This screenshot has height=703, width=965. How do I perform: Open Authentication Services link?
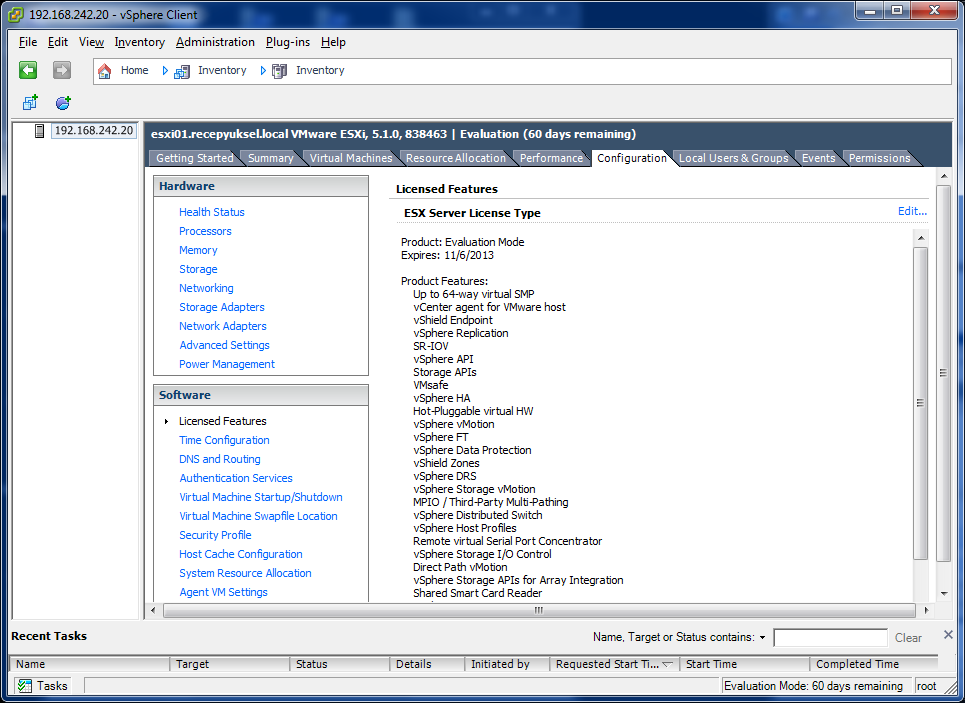coord(236,478)
